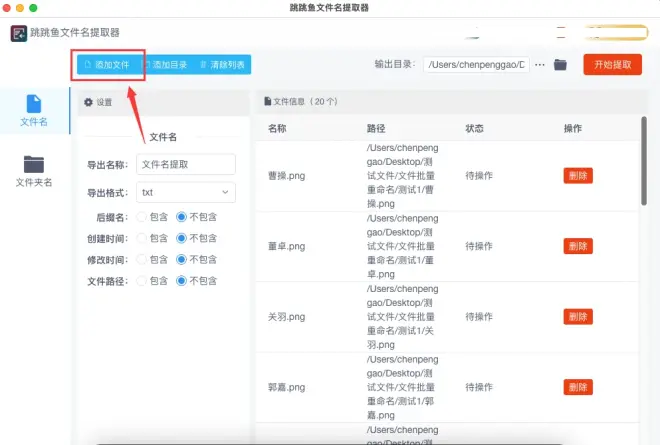The height and width of the screenshot is (445, 660).
Task: Click the 添加目录 button
Action: [165, 65]
